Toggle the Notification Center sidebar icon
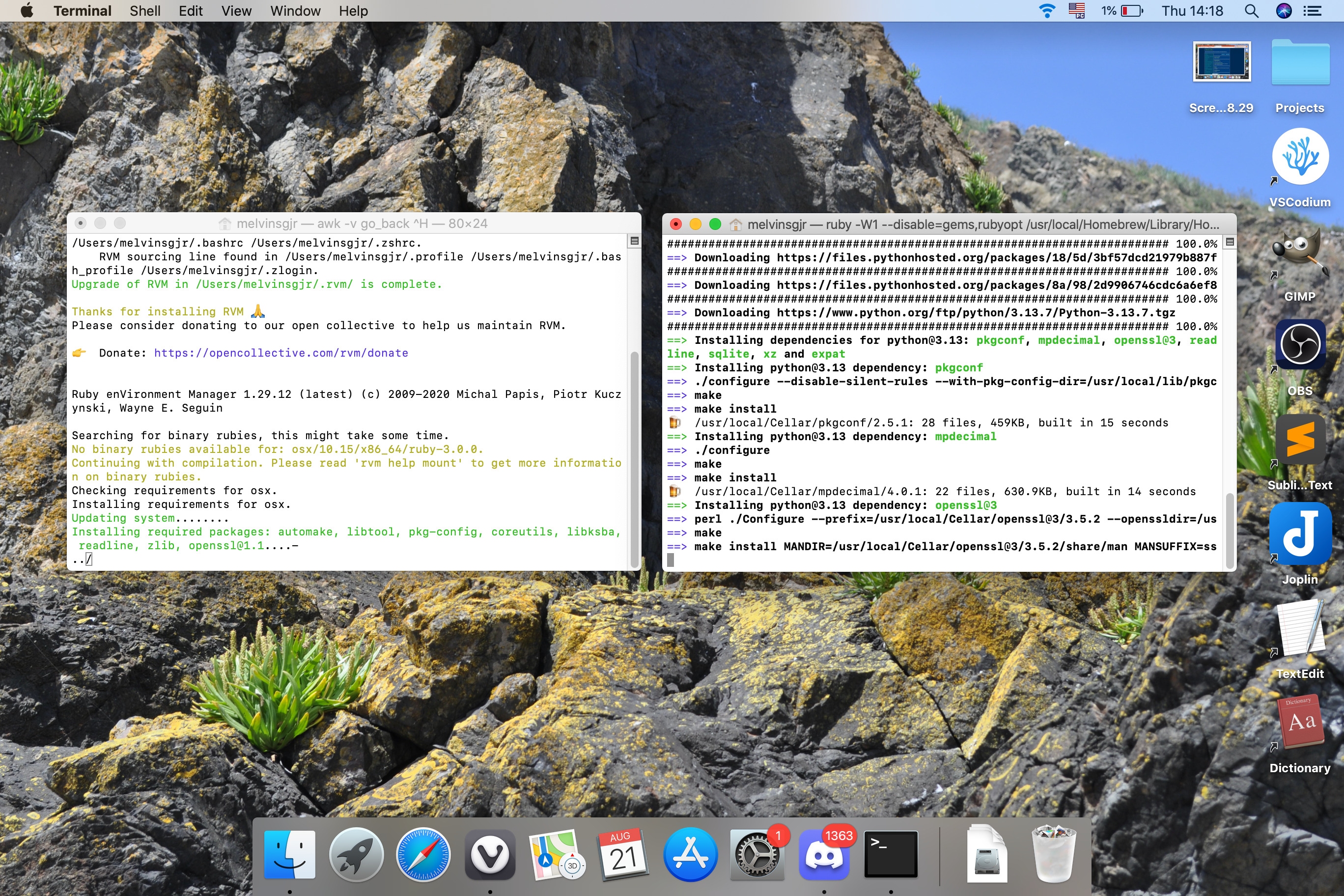The width and height of the screenshot is (1344, 896). coord(1313,11)
